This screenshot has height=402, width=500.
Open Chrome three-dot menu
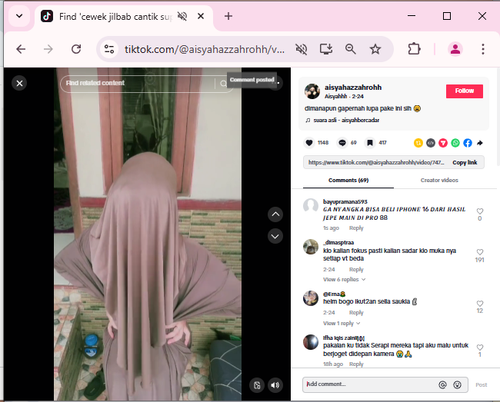[x=483, y=49]
